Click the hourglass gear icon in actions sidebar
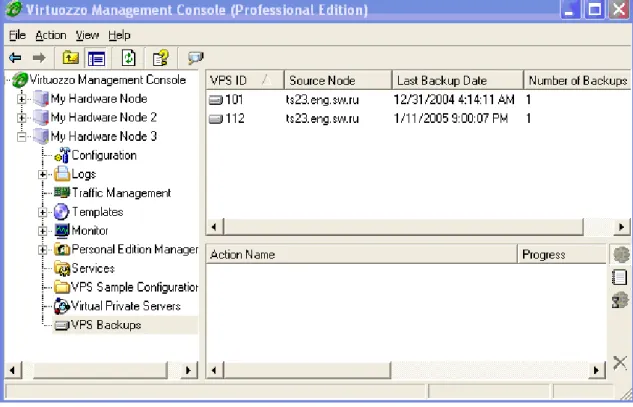This screenshot has height=407, width=633. pos(620,301)
